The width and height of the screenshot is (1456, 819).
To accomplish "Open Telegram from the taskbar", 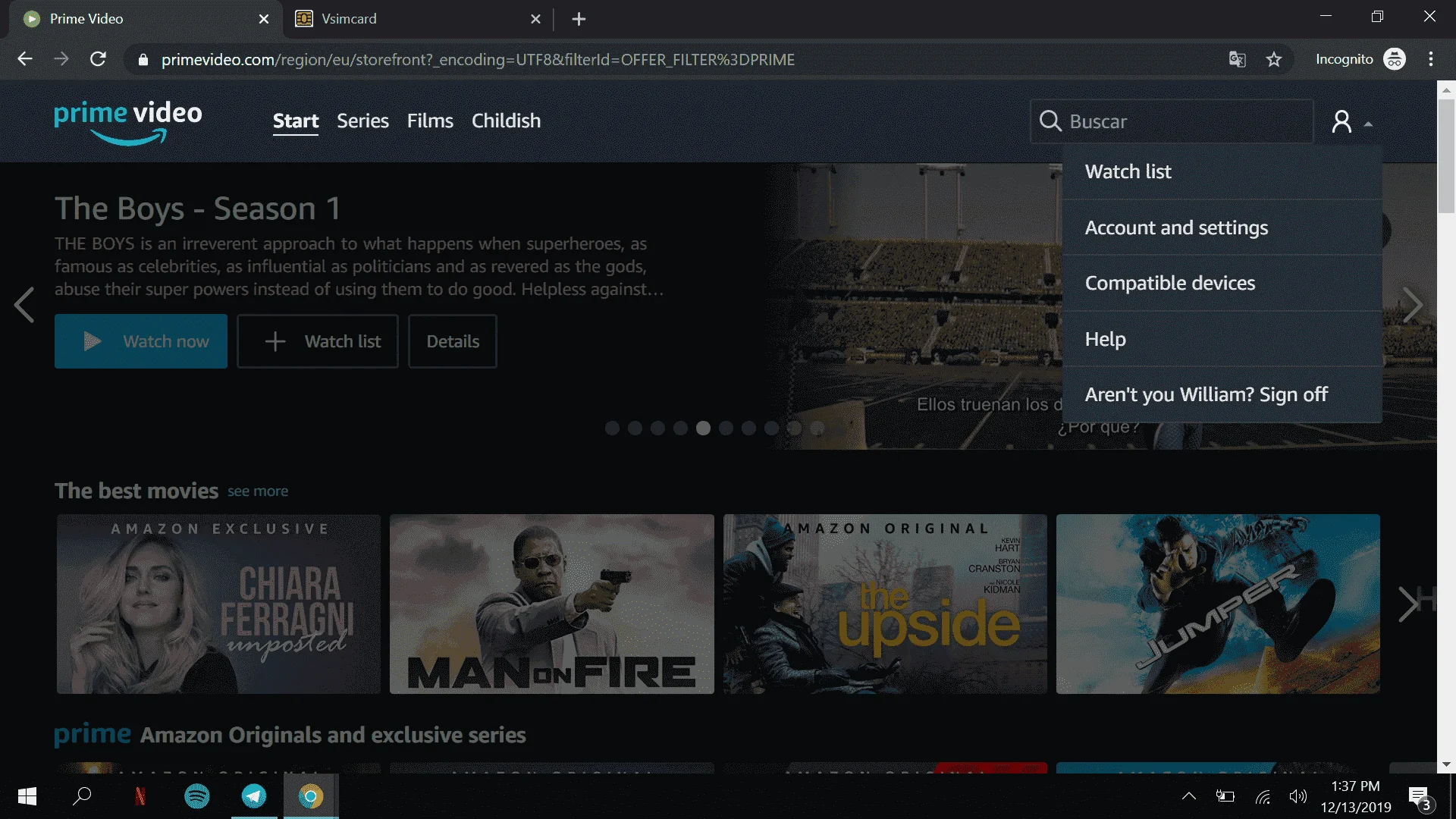I will pos(254,796).
